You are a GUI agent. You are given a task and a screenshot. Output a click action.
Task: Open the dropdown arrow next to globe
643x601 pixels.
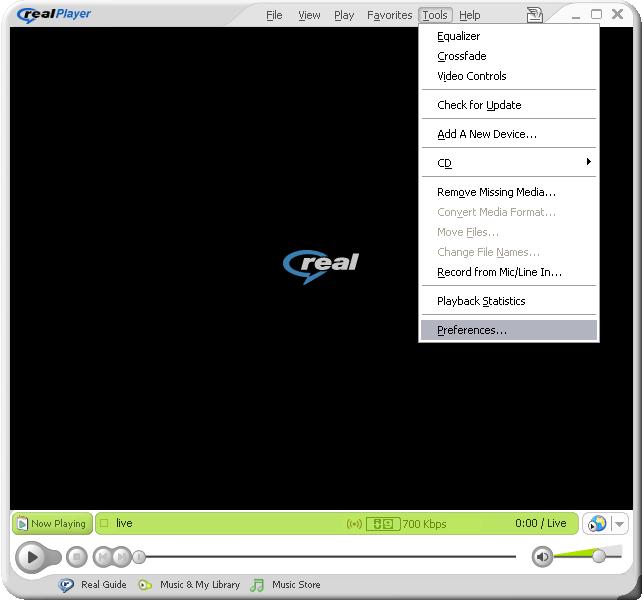tap(619, 524)
